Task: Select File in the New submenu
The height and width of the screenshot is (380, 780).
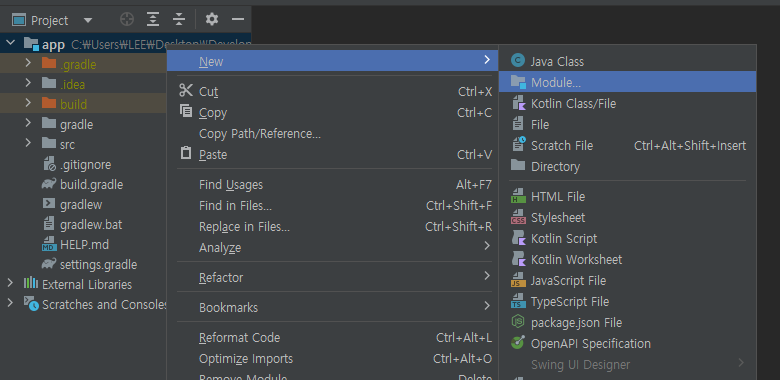Action: pos(628,124)
